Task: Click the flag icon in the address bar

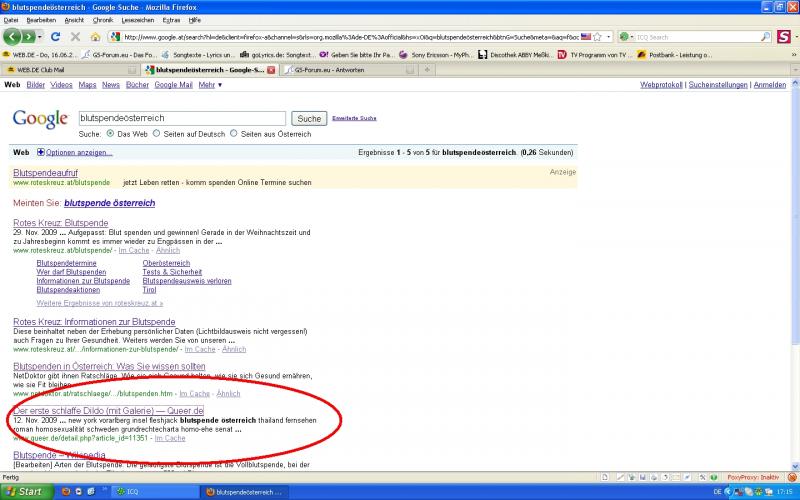Action: (x=586, y=37)
